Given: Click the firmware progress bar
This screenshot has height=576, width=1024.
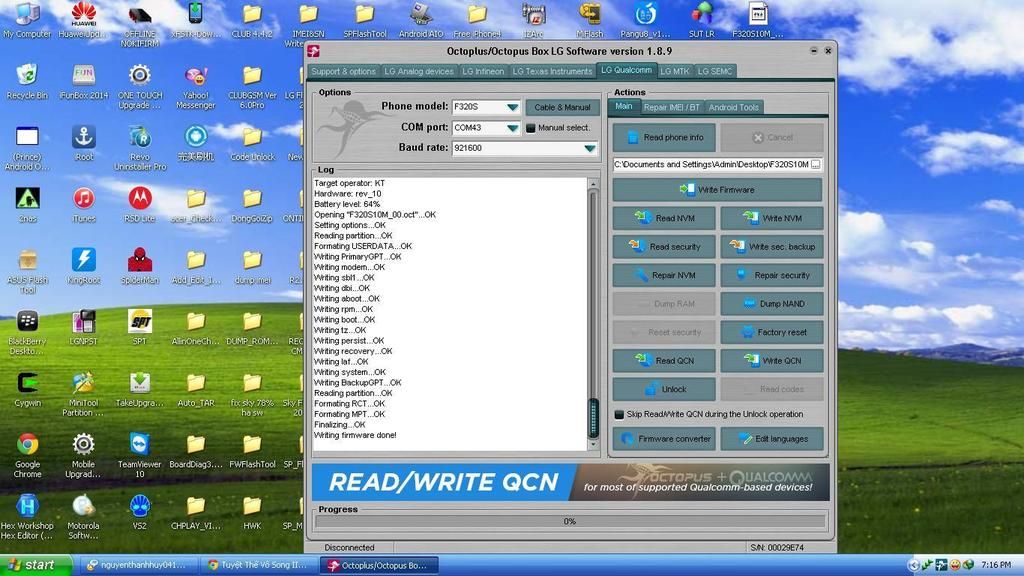Looking at the screenshot, I should point(570,521).
